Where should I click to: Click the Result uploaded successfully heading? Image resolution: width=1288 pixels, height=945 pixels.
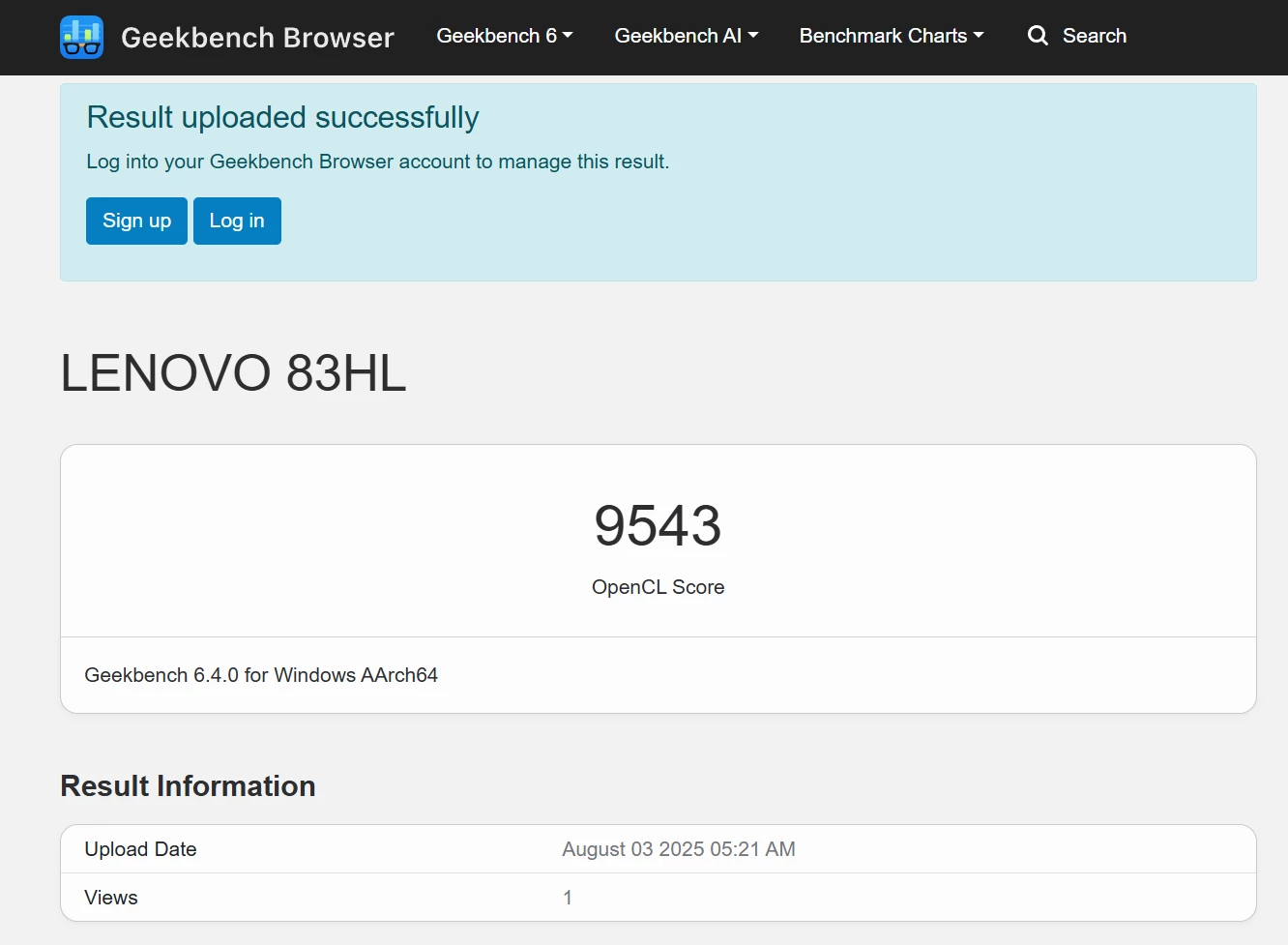click(x=282, y=117)
